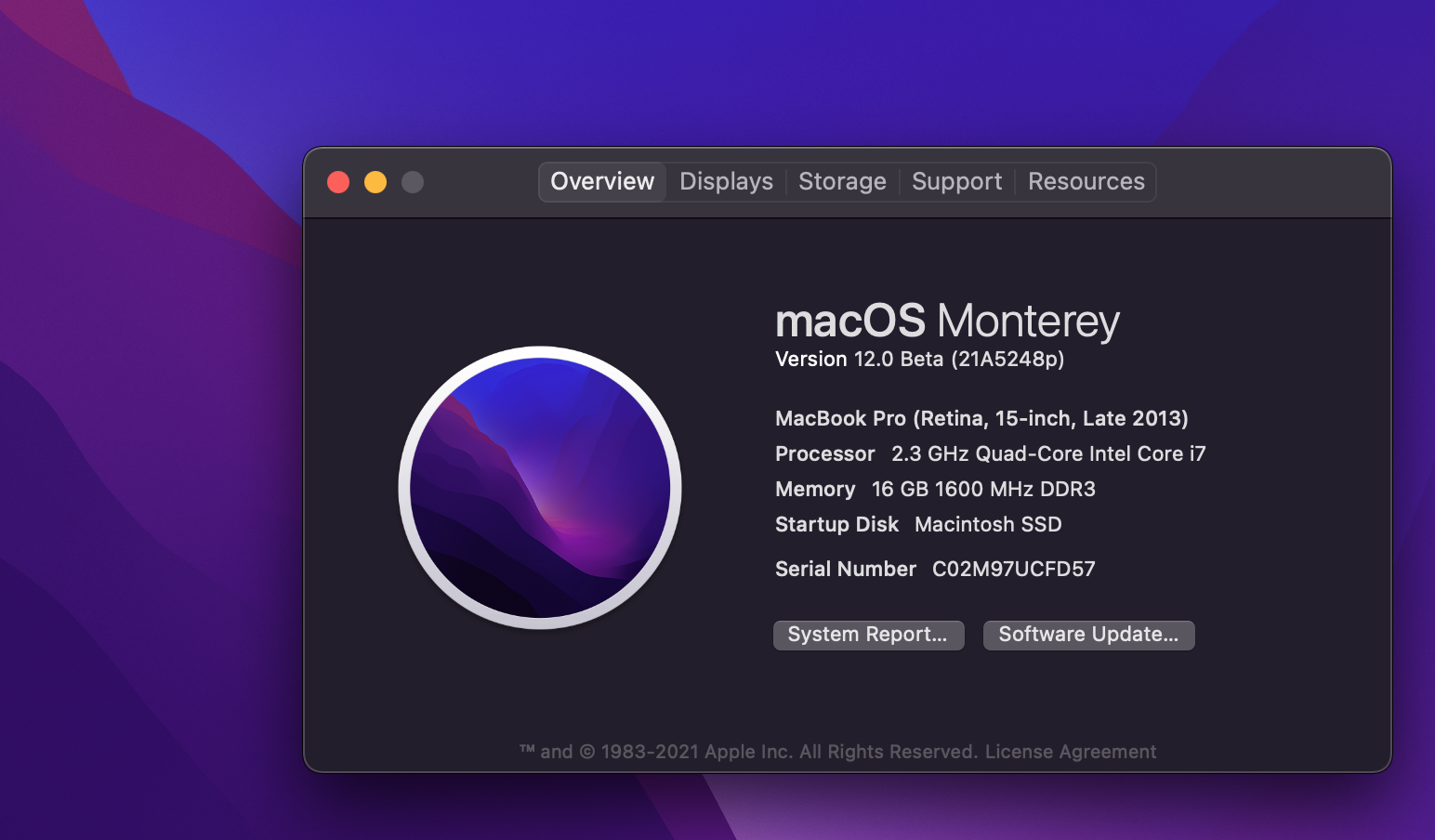Click the Serial Number label
This screenshot has height=840, width=1435.
(846, 569)
